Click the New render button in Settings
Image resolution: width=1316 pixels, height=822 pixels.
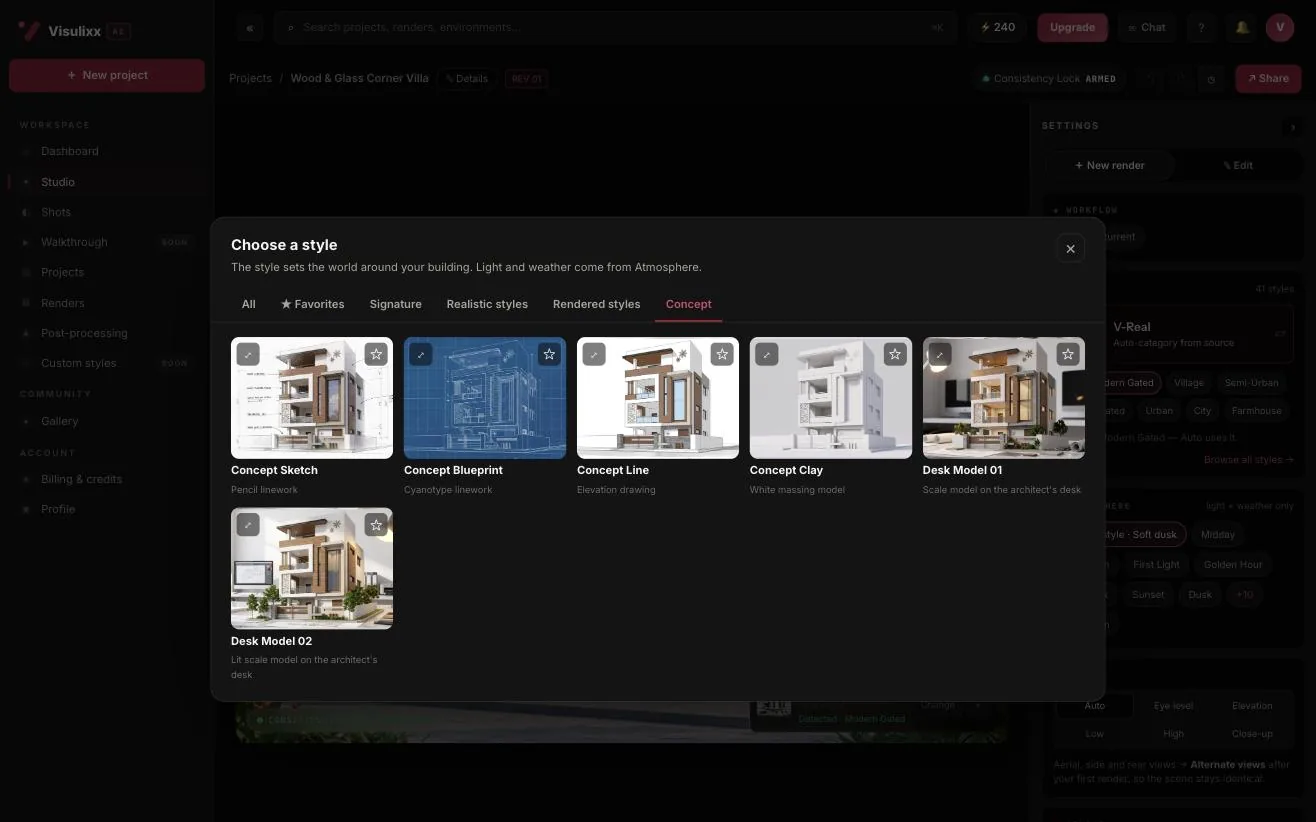pos(1110,166)
